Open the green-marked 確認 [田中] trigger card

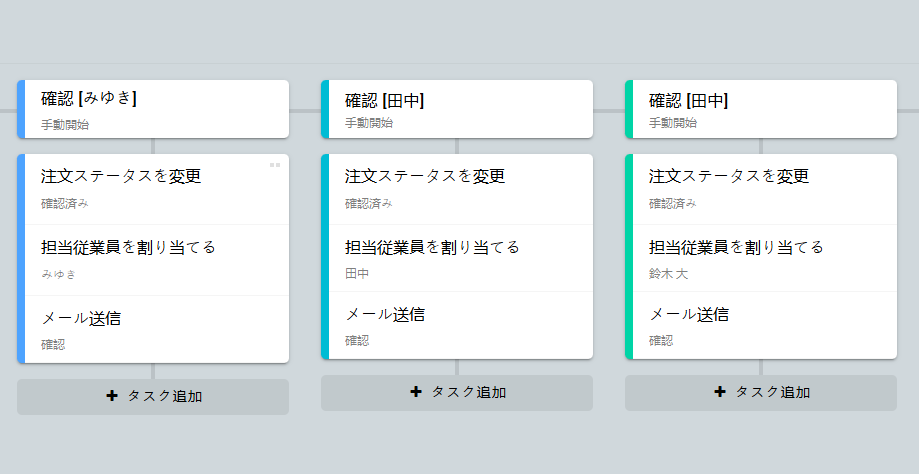761,109
